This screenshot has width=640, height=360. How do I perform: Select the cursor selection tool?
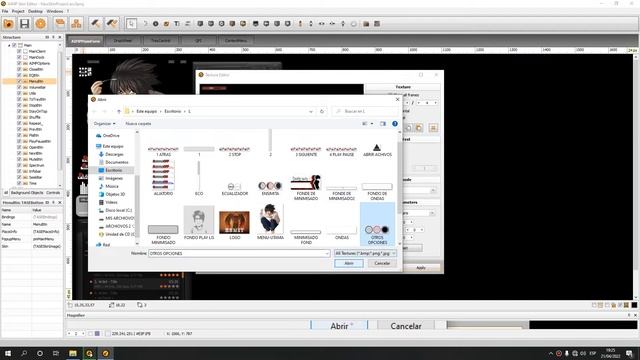coord(131,24)
